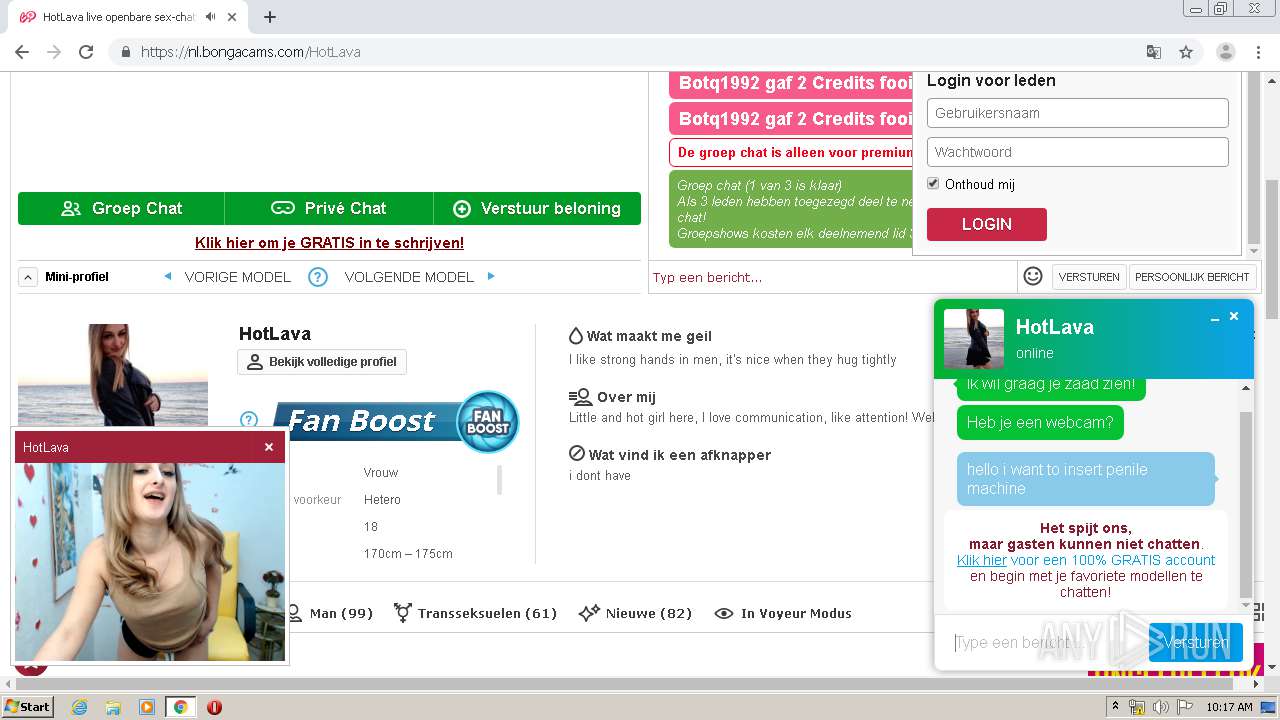Click the HotLava chat widget avatar
This screenshot has width=1280, height=720.
click(x=974, y=339)
